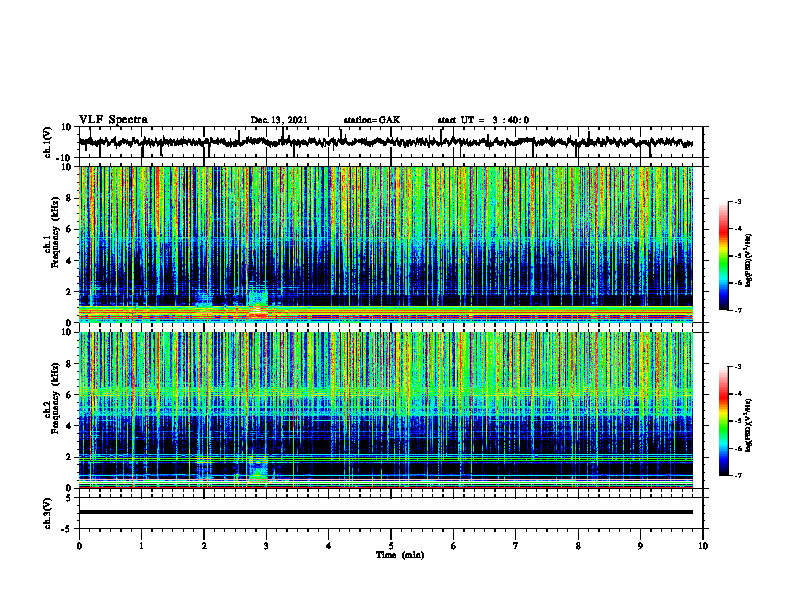The height and width of the screenshot is (612, 792).
Task: Click the "1" minute tick on the Time axis
Action: (x=141, y=546)
